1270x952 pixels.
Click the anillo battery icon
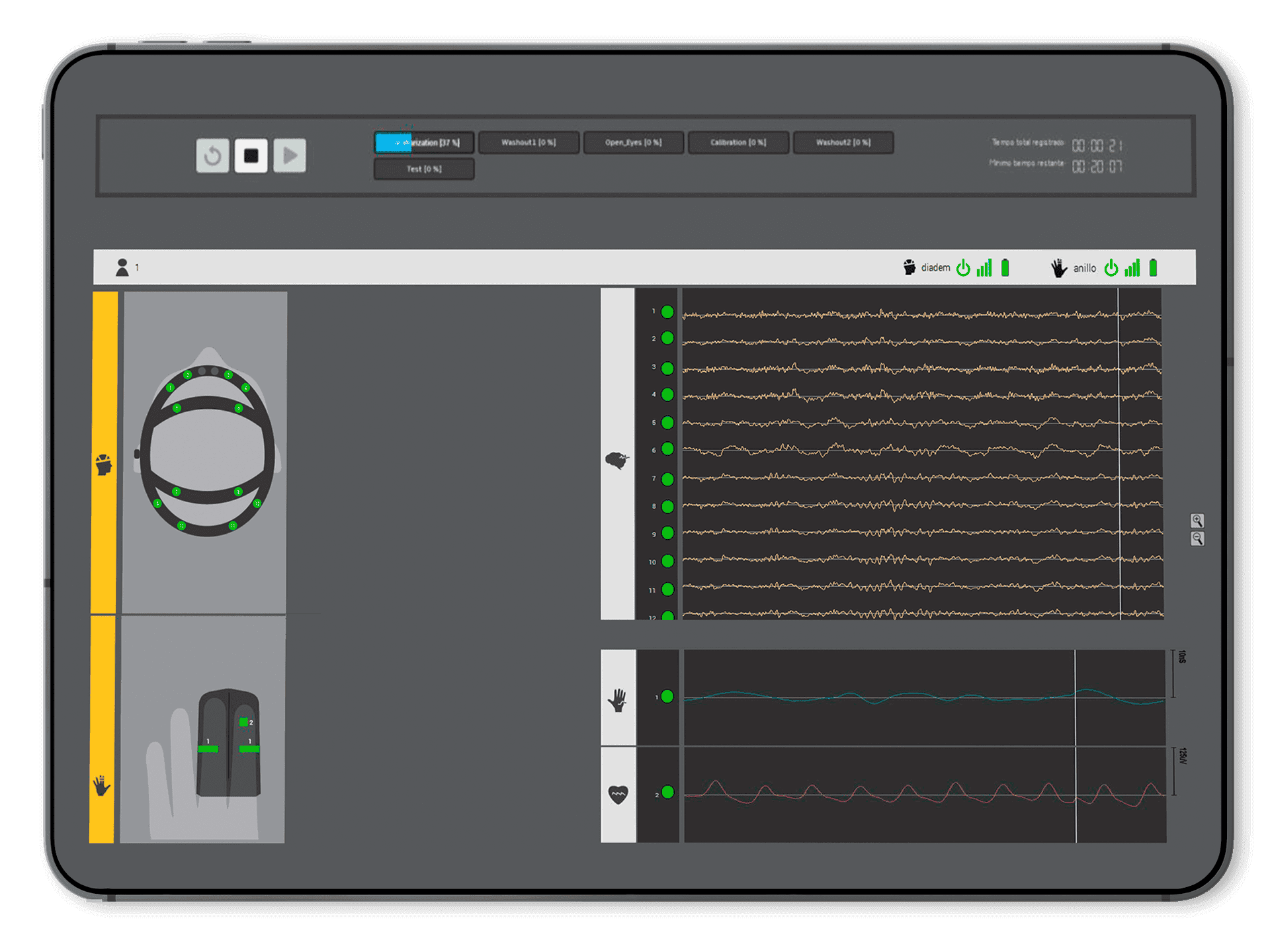(1153, 268)
